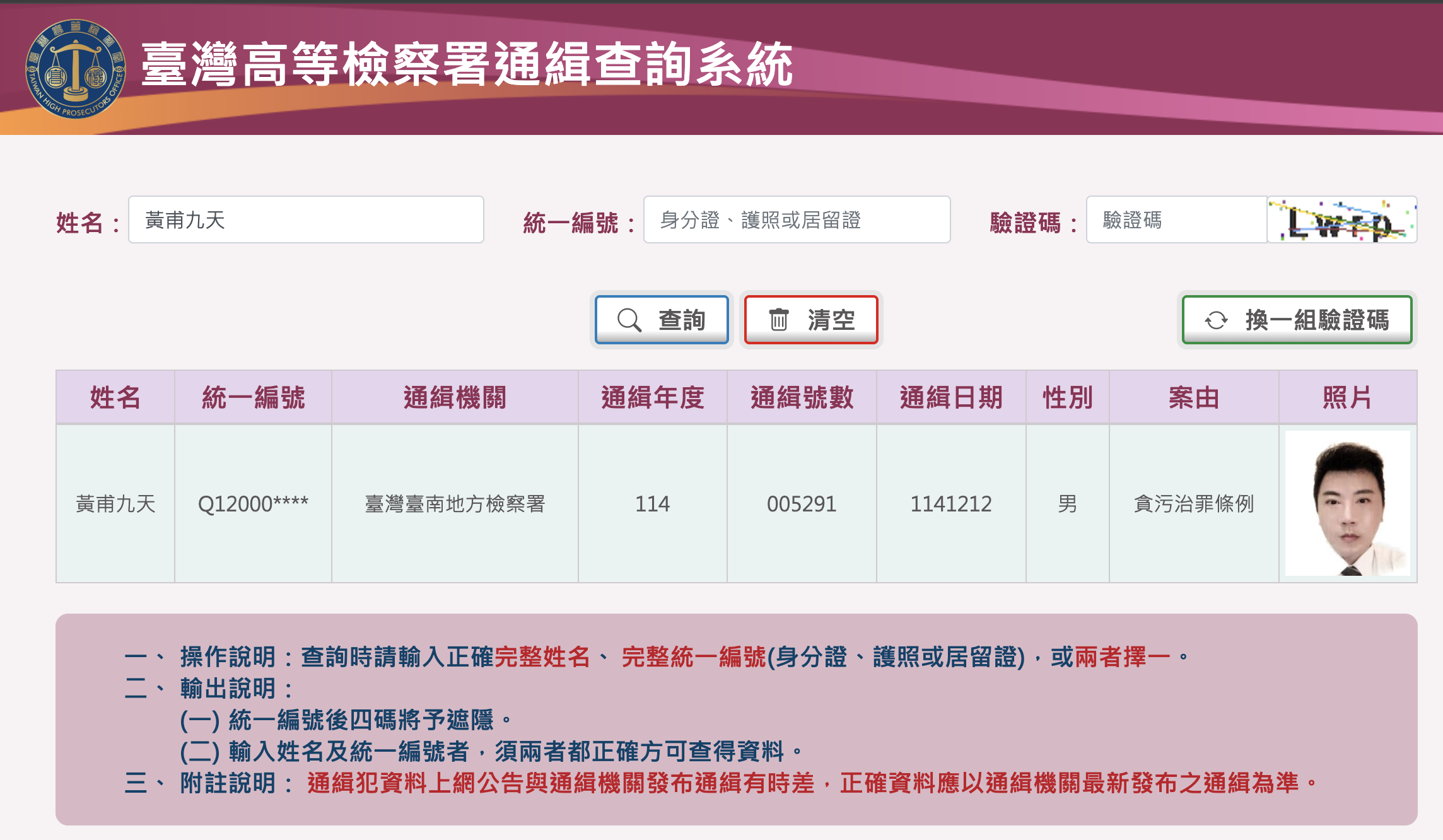
Task: Click the Taiwan High Prosecutors Office logo
Action: [76, 69]
